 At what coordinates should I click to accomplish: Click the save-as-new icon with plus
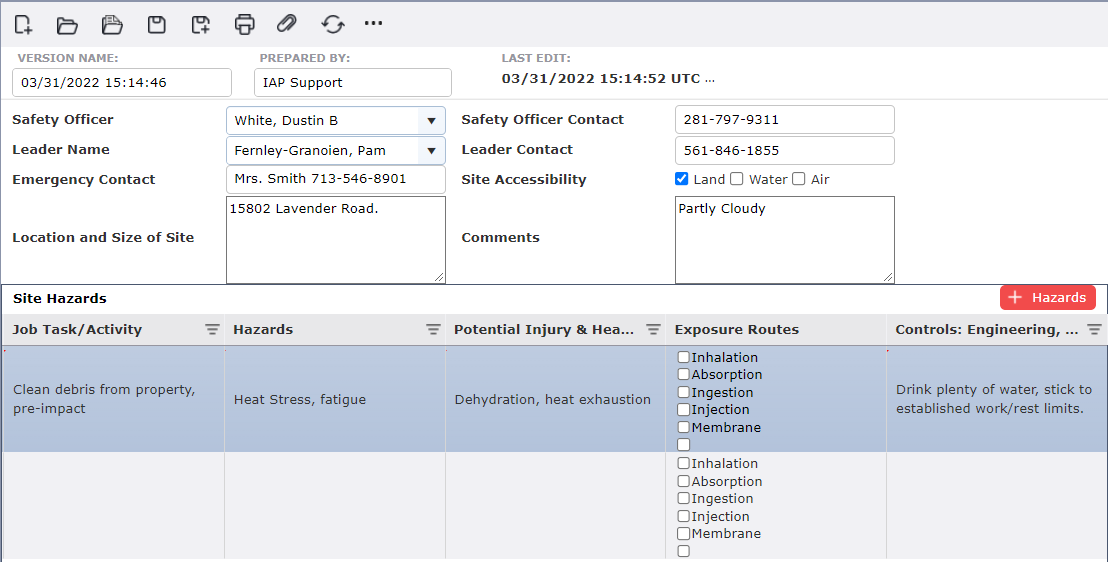coord(201,25)
